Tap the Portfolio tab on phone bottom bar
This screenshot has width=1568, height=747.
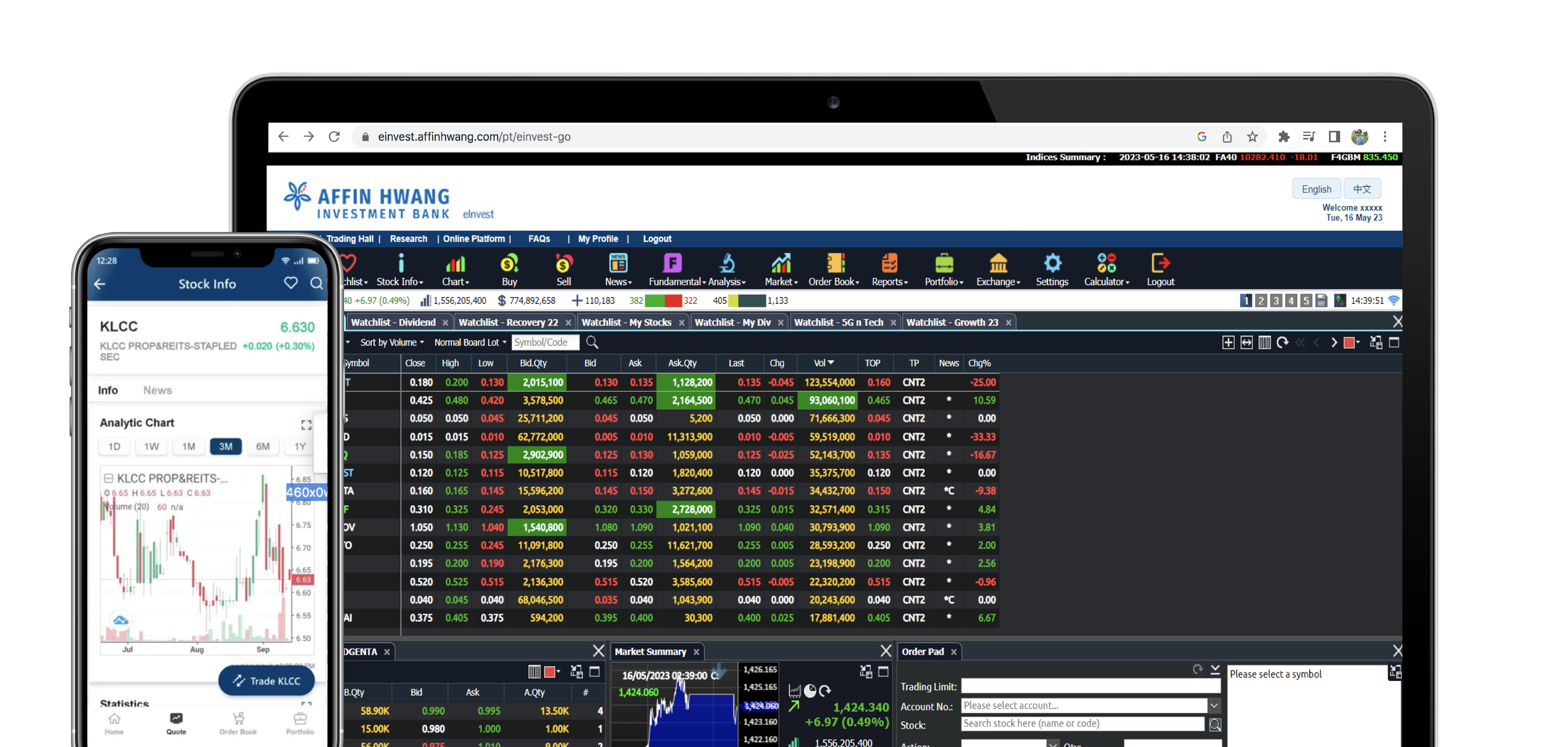(300, 724)
